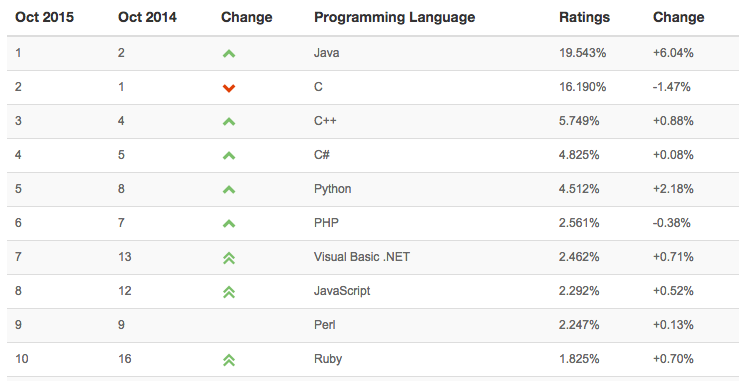Click the Programming Language column header
Image resolution: width=742 pixels, height=381 pixels.
click(x=395, y=18)
